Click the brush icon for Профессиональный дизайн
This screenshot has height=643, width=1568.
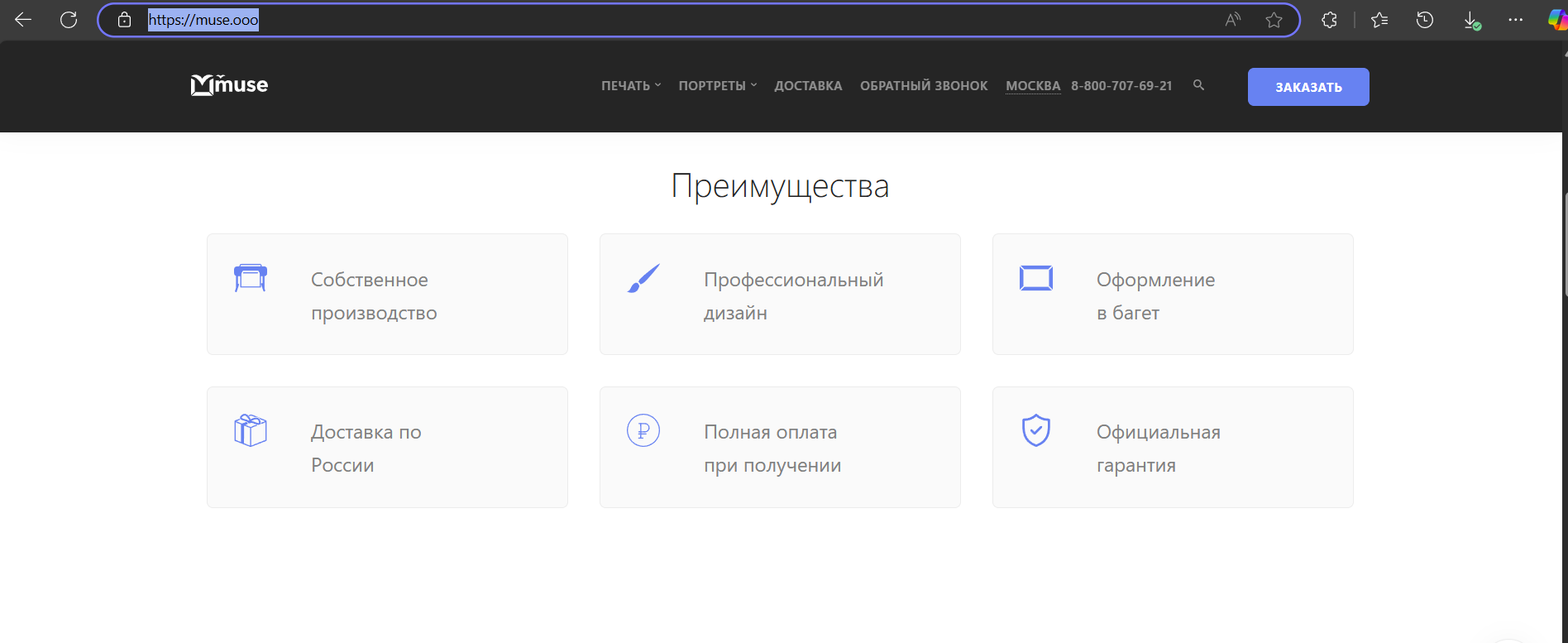click(x=643, y=278)
